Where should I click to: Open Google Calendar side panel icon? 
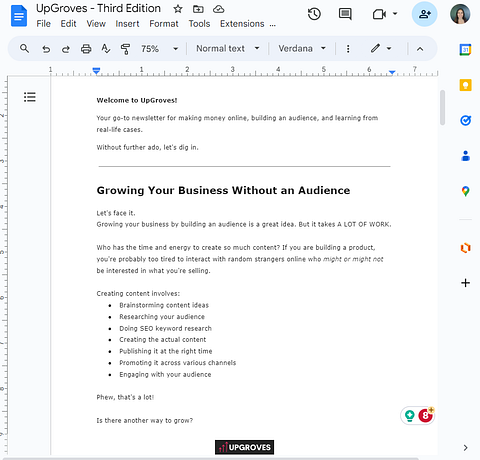(x=466, y=50)
